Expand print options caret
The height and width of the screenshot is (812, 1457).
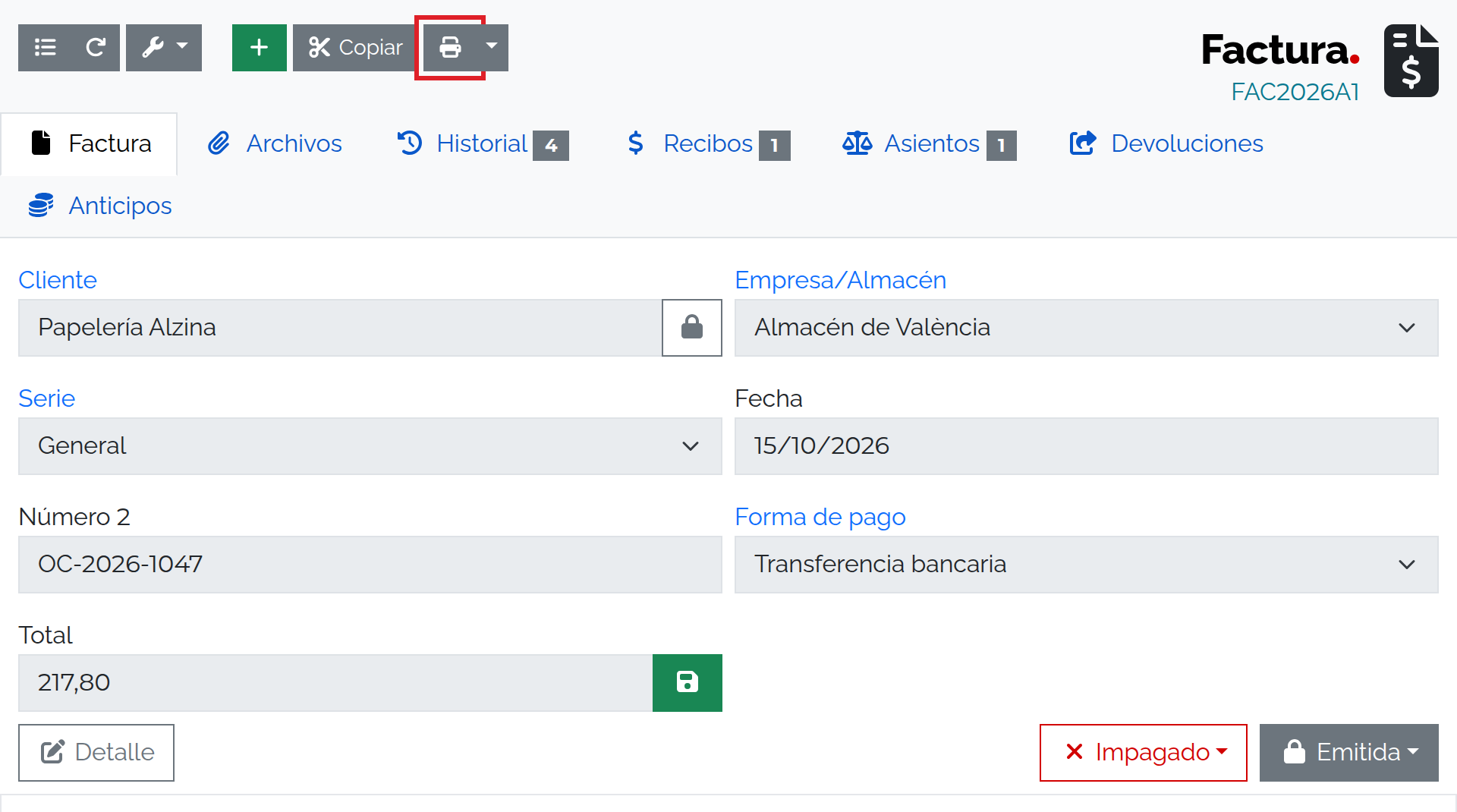(492, 48)
